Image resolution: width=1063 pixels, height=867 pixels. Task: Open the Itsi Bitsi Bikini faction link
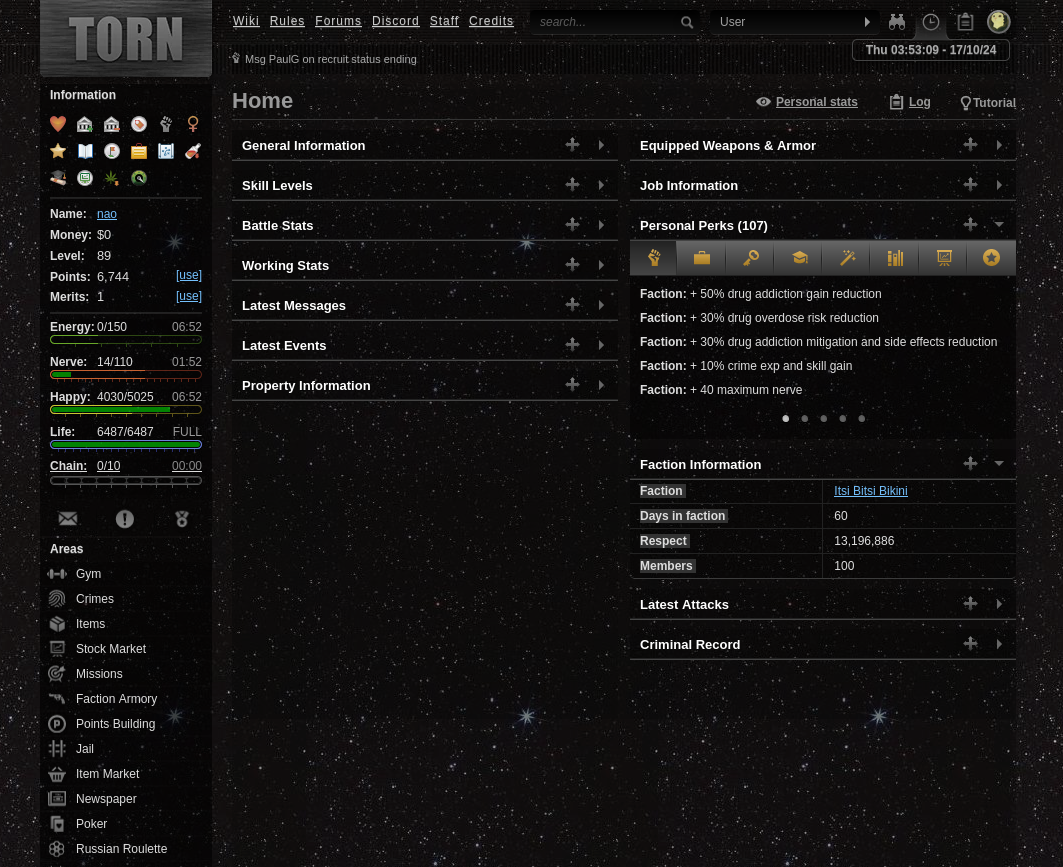(x=870, y=491)
